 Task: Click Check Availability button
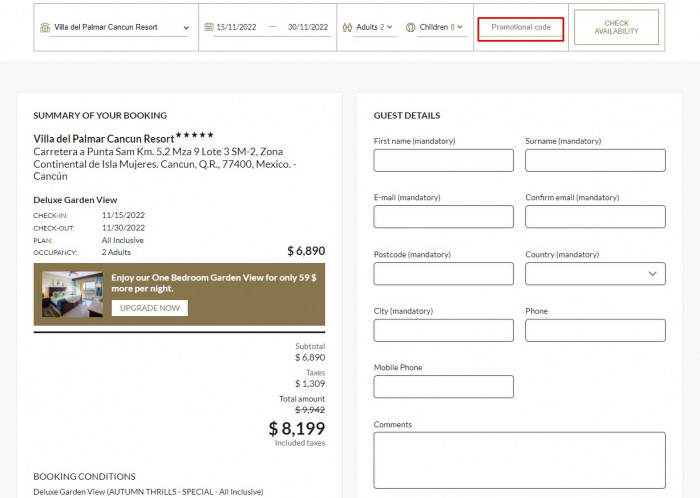coord(617,27)
